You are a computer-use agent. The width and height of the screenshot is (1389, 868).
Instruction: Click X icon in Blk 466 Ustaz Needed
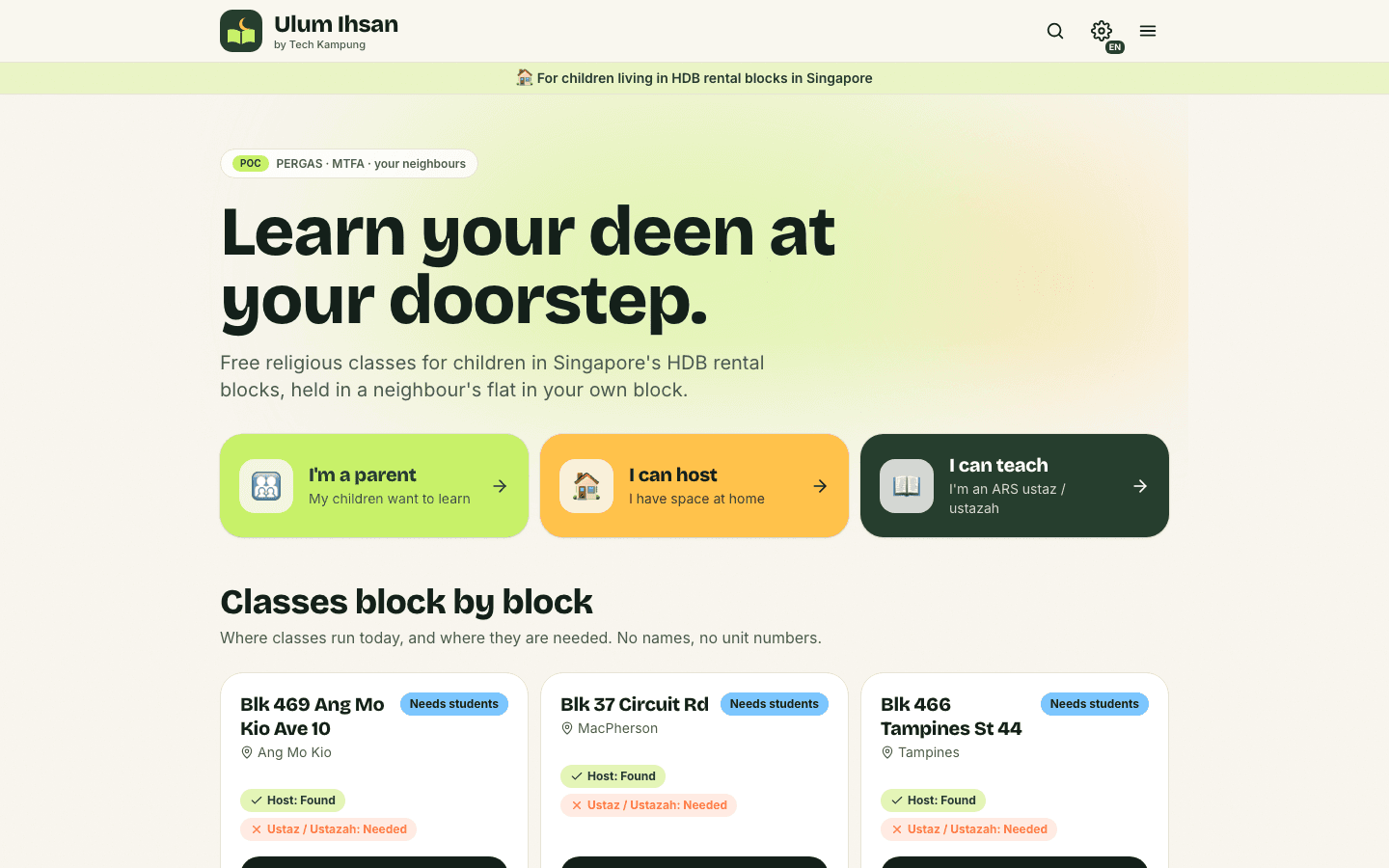tap(897, 829)
